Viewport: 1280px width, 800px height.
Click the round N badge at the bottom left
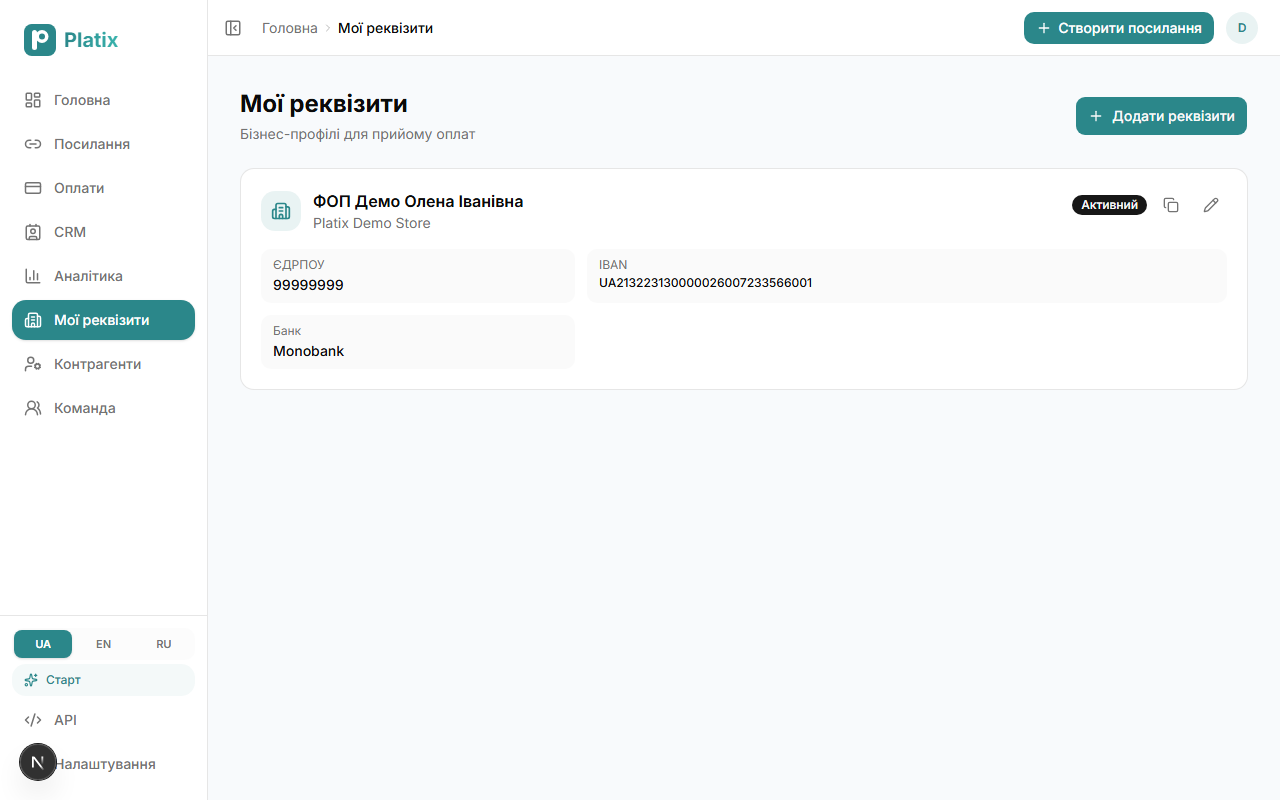pyautogui.click(x=38, y=762)
